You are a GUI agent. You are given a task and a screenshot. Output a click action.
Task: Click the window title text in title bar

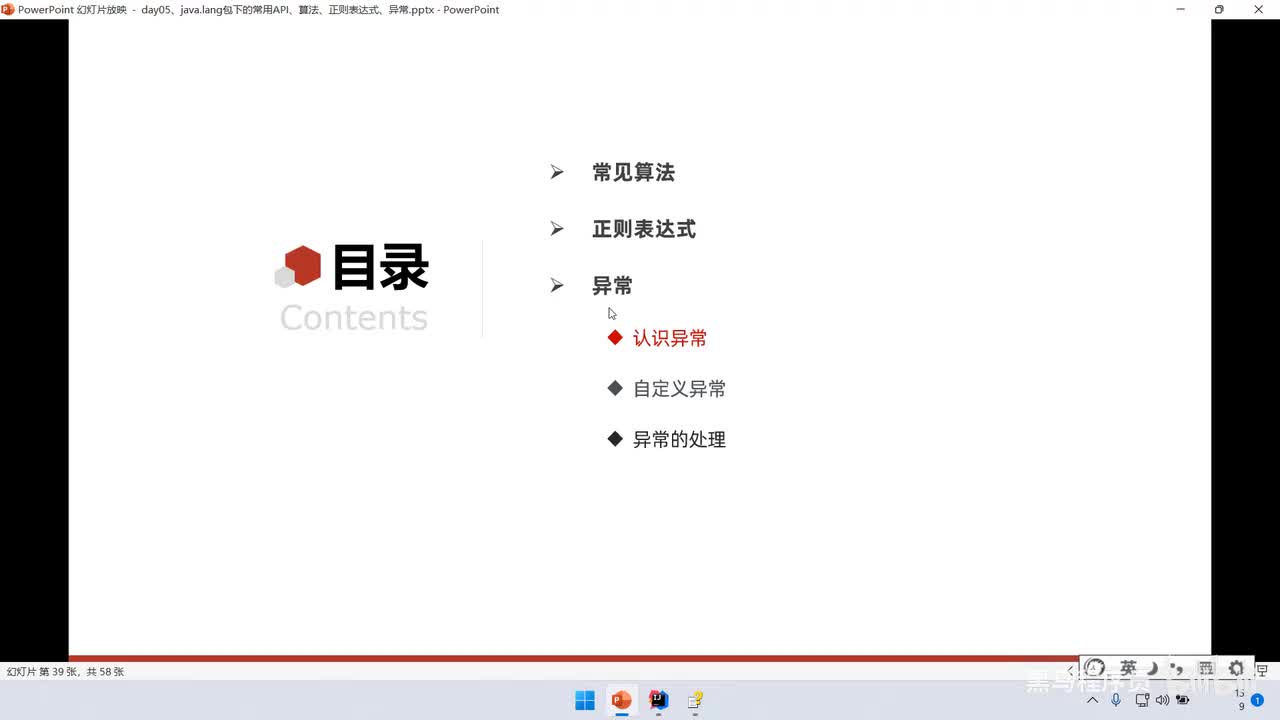coord(258,9)
